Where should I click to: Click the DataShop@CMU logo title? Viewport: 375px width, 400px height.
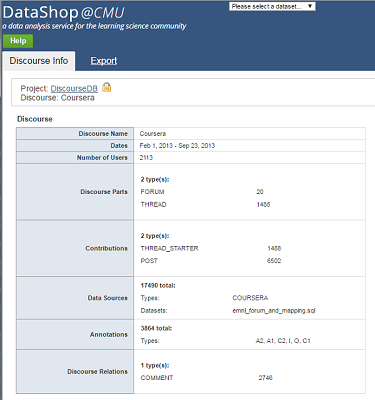point(63,13)
